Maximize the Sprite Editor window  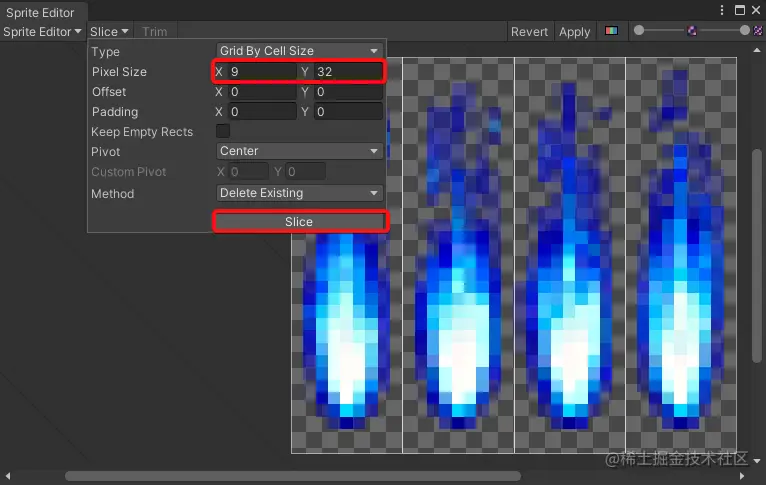740,10
